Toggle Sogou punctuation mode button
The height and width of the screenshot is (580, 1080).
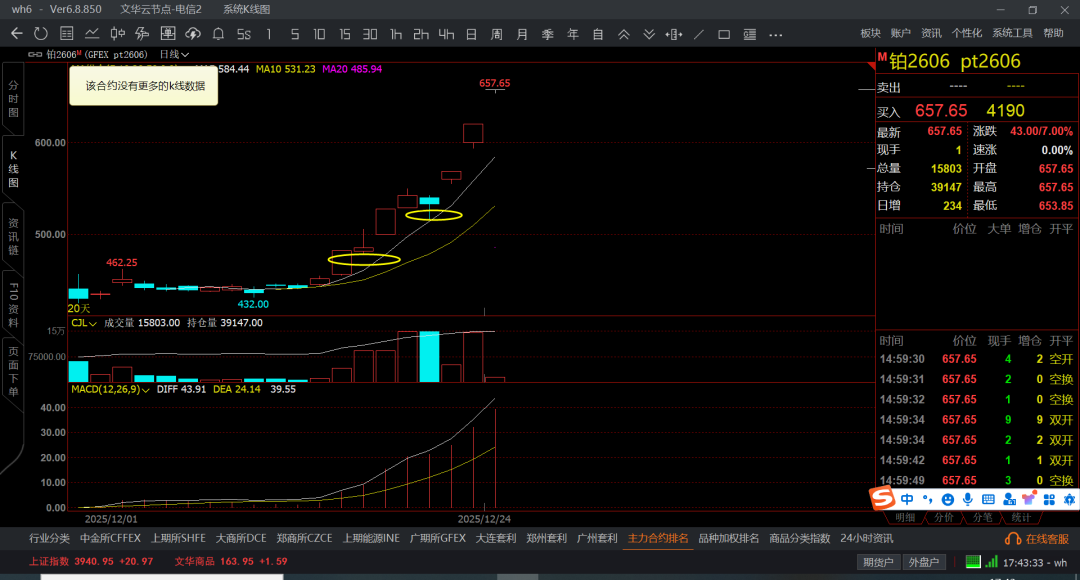928,499
